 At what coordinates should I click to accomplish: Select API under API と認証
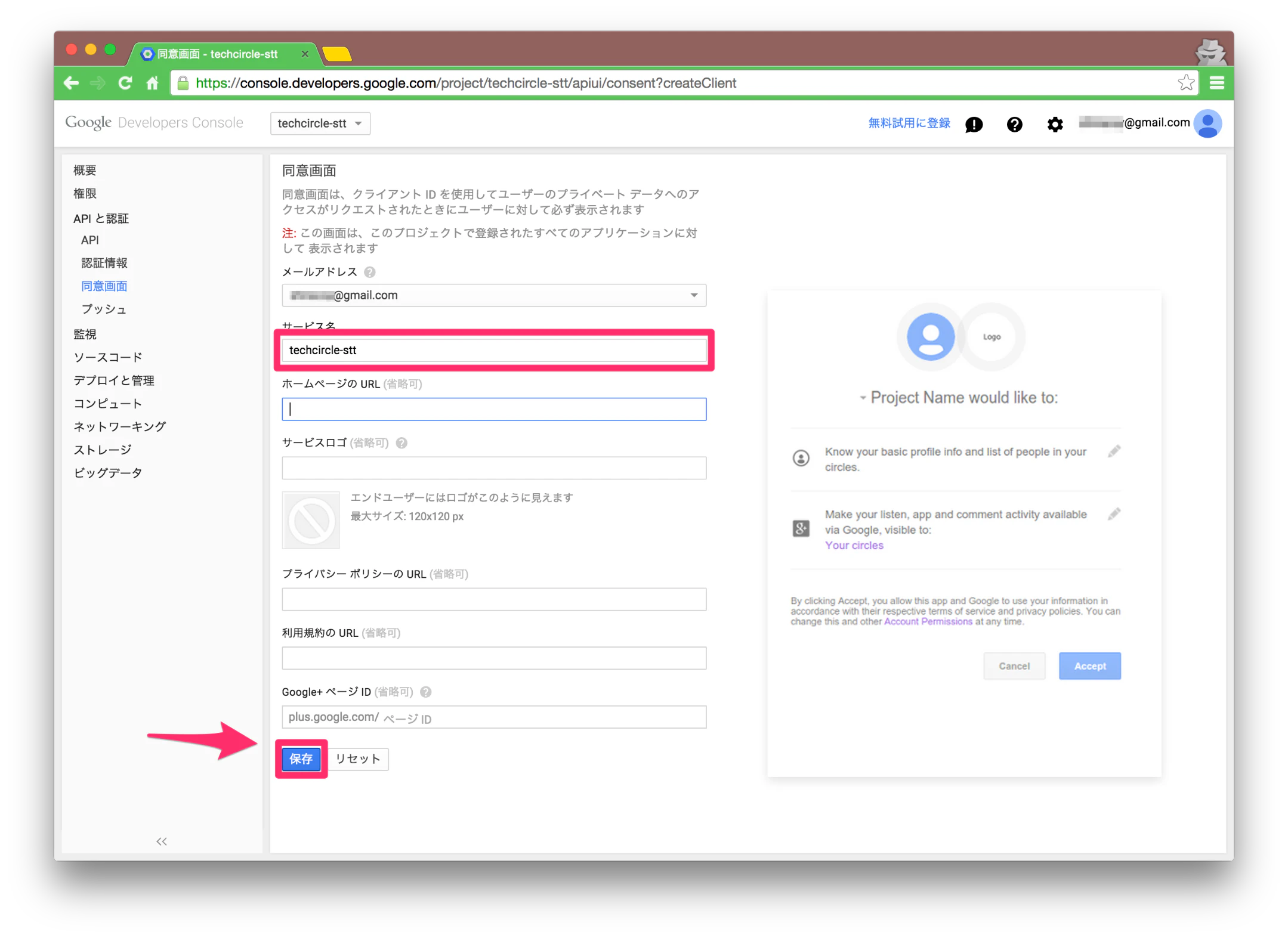point(90,240)
